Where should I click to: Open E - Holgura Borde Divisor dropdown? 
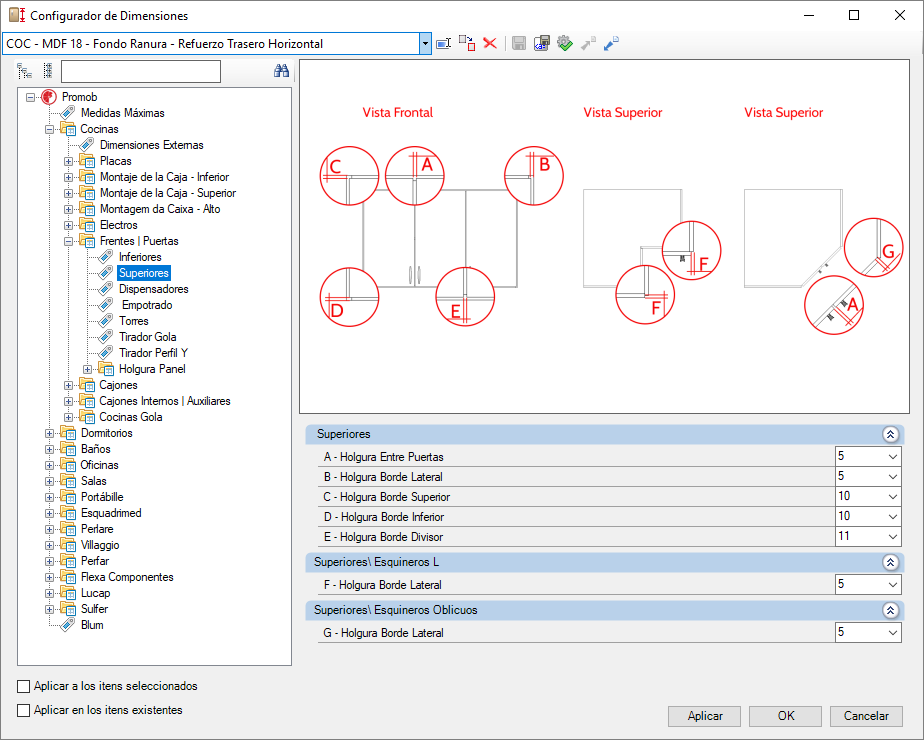pos(892,537)
